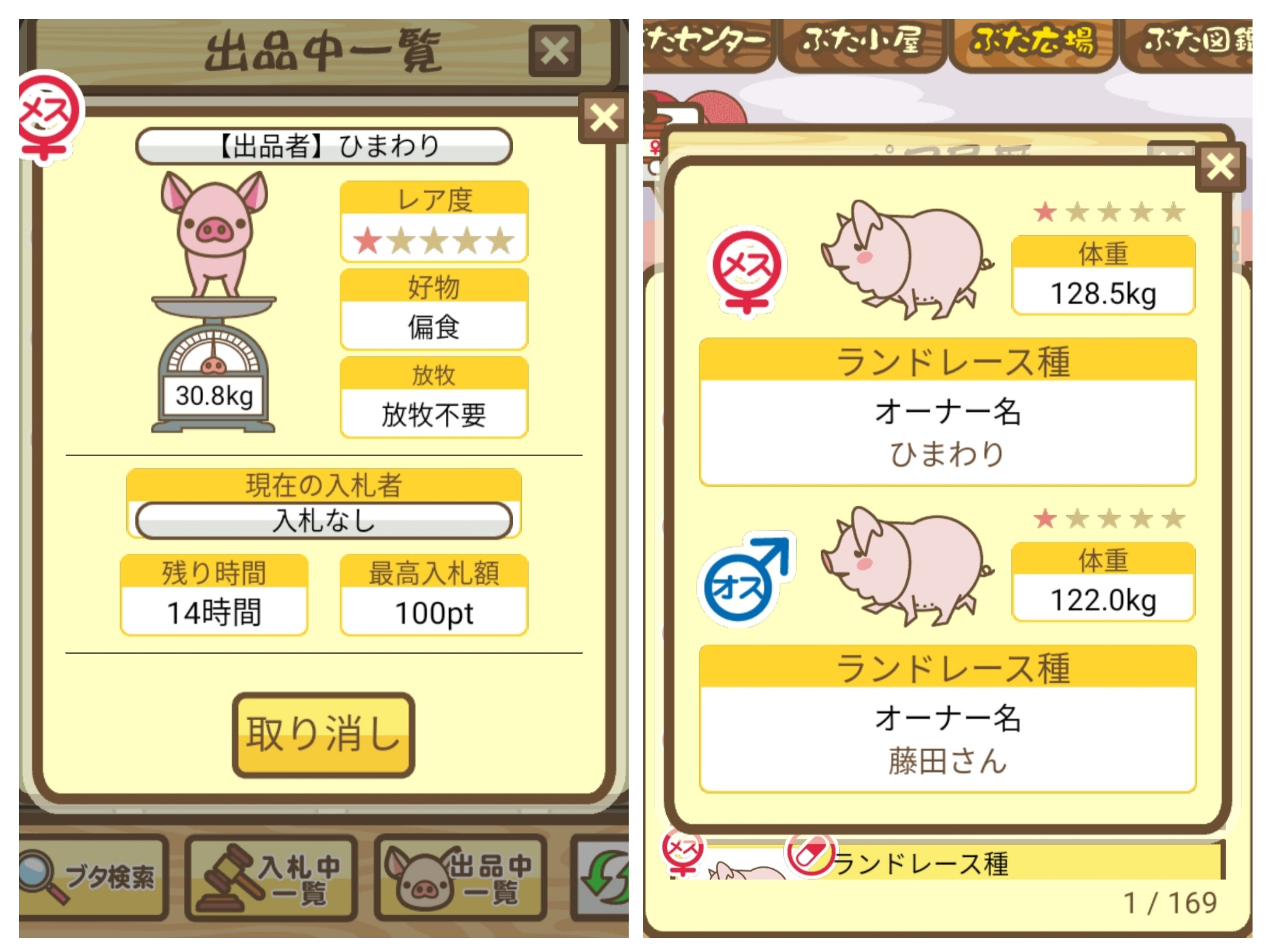Click the pill capsule icon near ランドレース種
1268x952 pixels.
coord(810,854)
